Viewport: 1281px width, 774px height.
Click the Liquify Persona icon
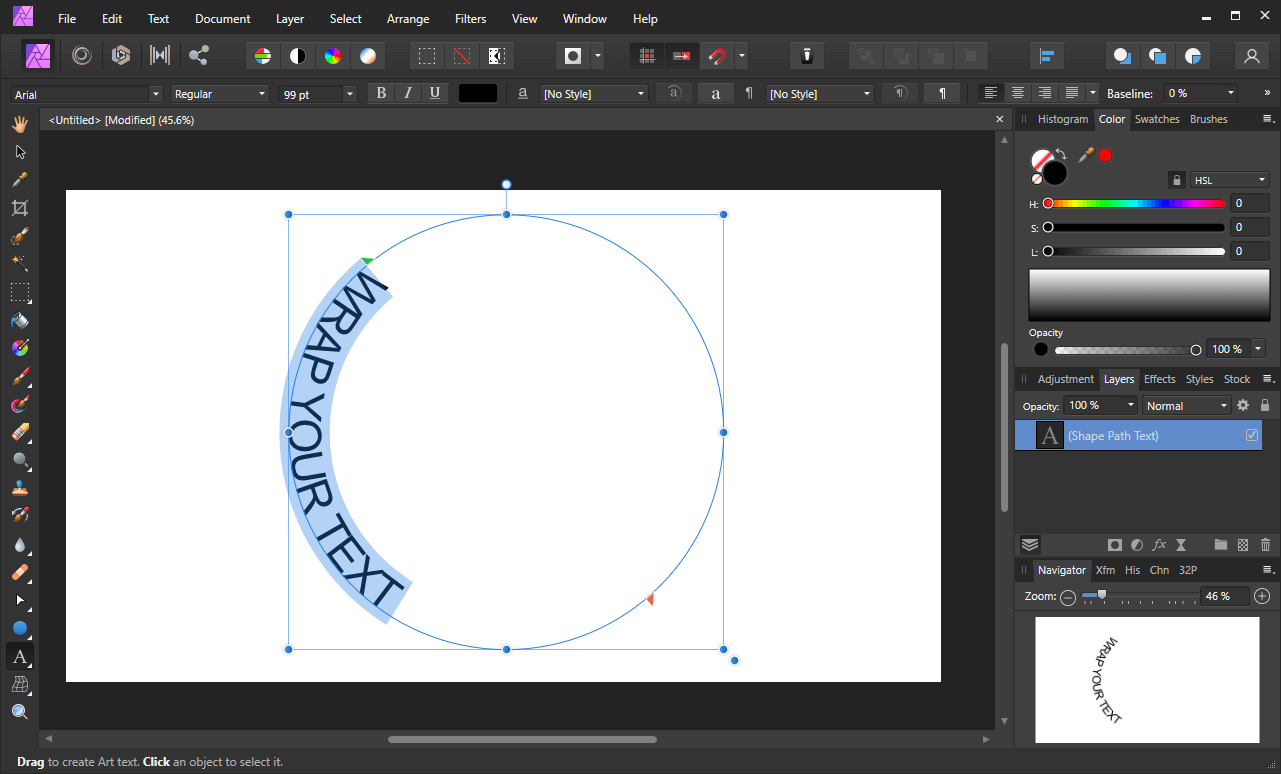tap(82, 56)
